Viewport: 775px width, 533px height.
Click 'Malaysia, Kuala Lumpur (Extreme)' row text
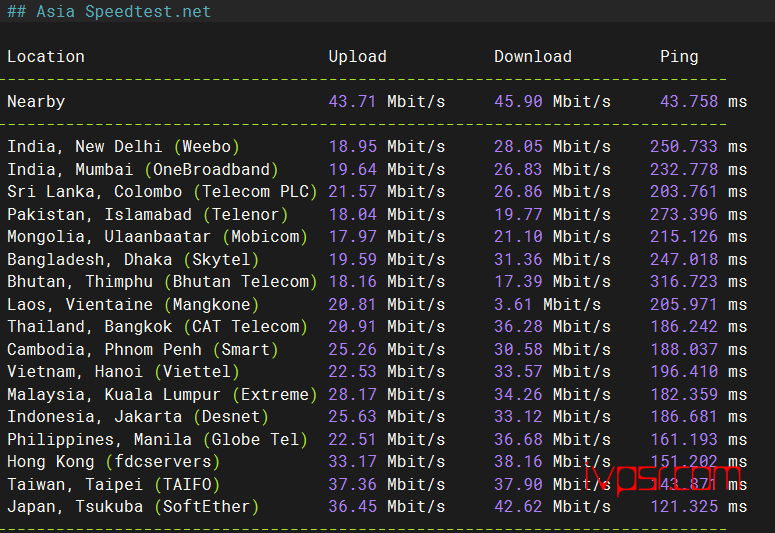tap(162, 395)
